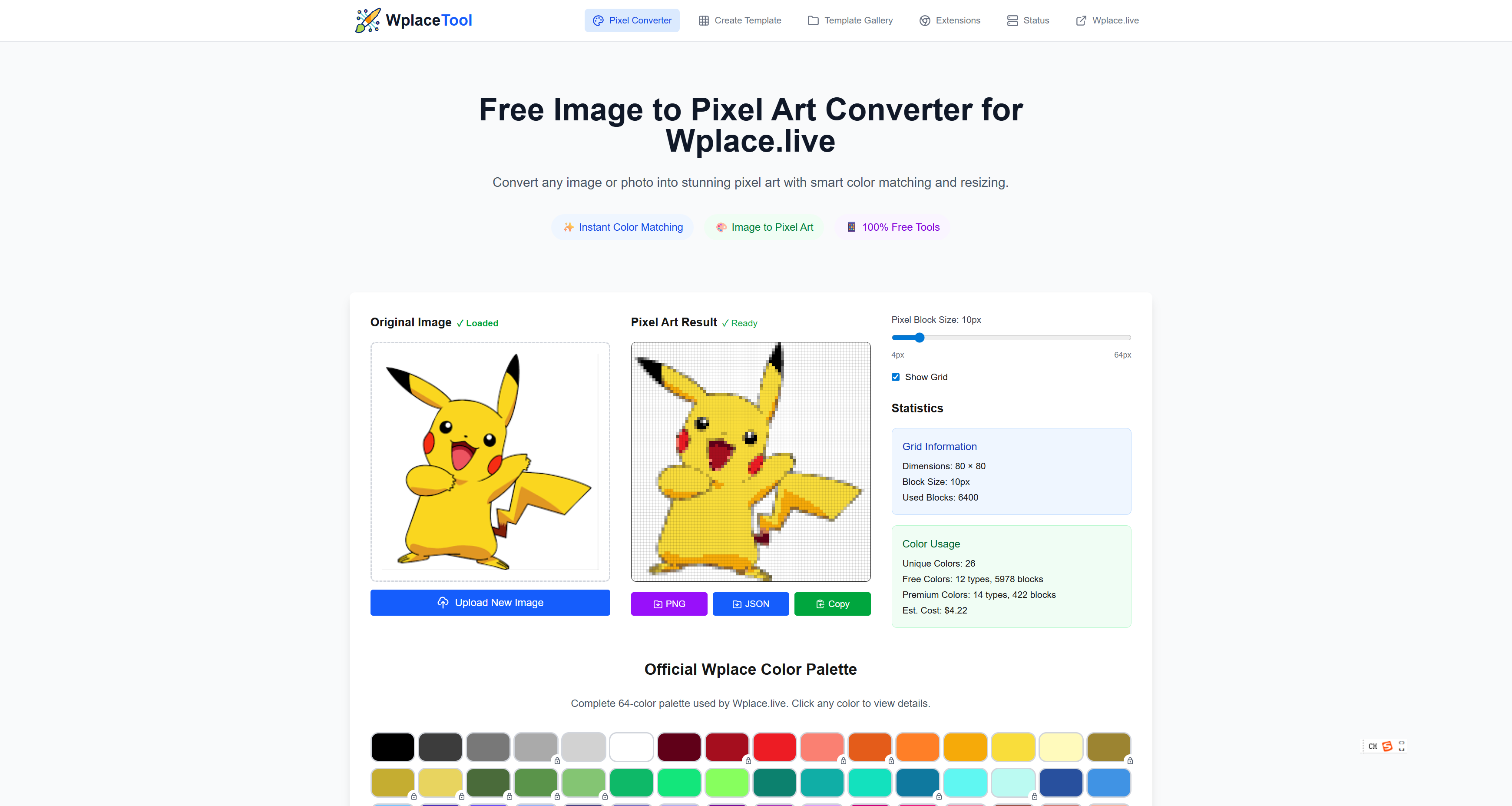Click the grid icon beside Create Template
1512x806 pixels.
703,20
